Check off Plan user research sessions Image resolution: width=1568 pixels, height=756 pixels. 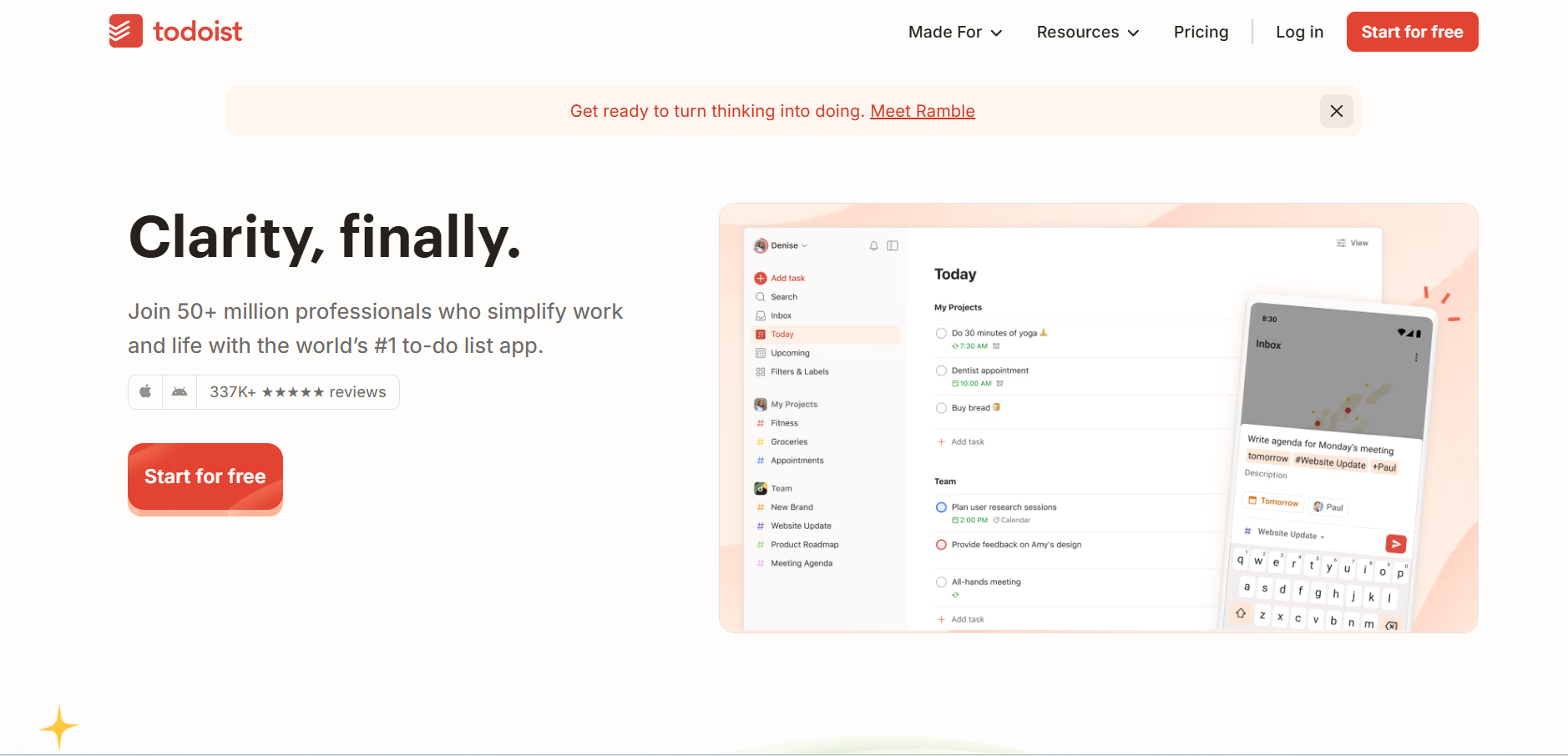(x=941, y=507)
